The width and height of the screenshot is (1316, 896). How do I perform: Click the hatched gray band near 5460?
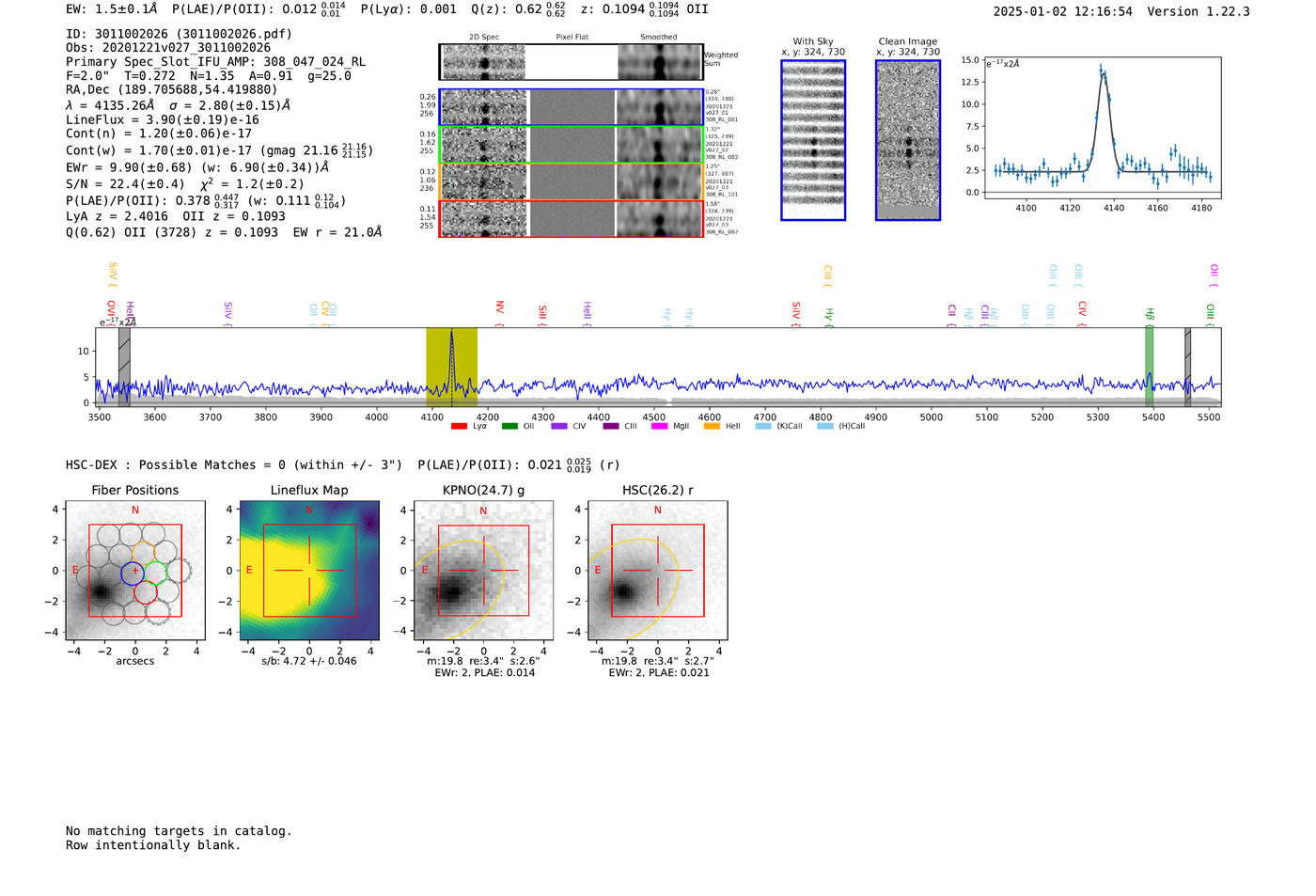(1187, 367)
